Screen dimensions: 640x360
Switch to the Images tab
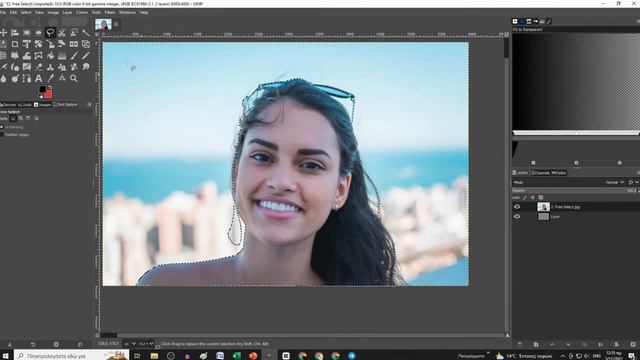[42, 104]
